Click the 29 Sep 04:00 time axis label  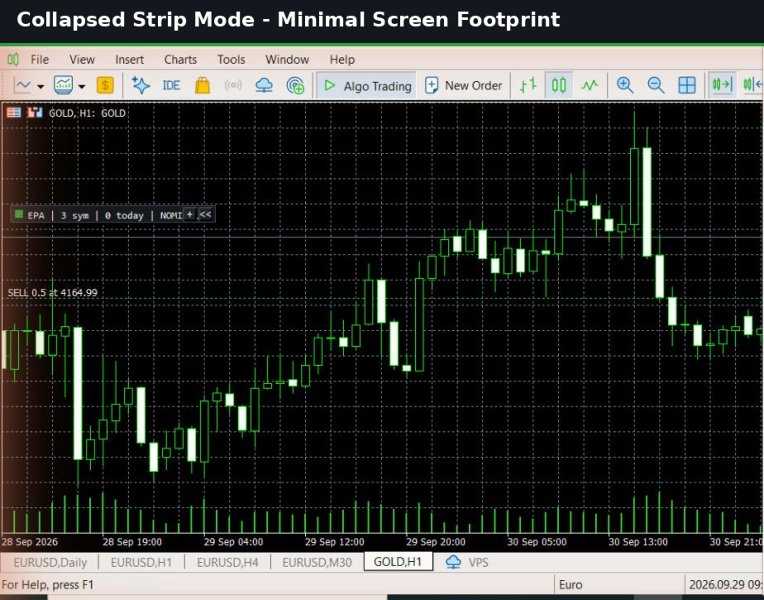pos(233,542)
